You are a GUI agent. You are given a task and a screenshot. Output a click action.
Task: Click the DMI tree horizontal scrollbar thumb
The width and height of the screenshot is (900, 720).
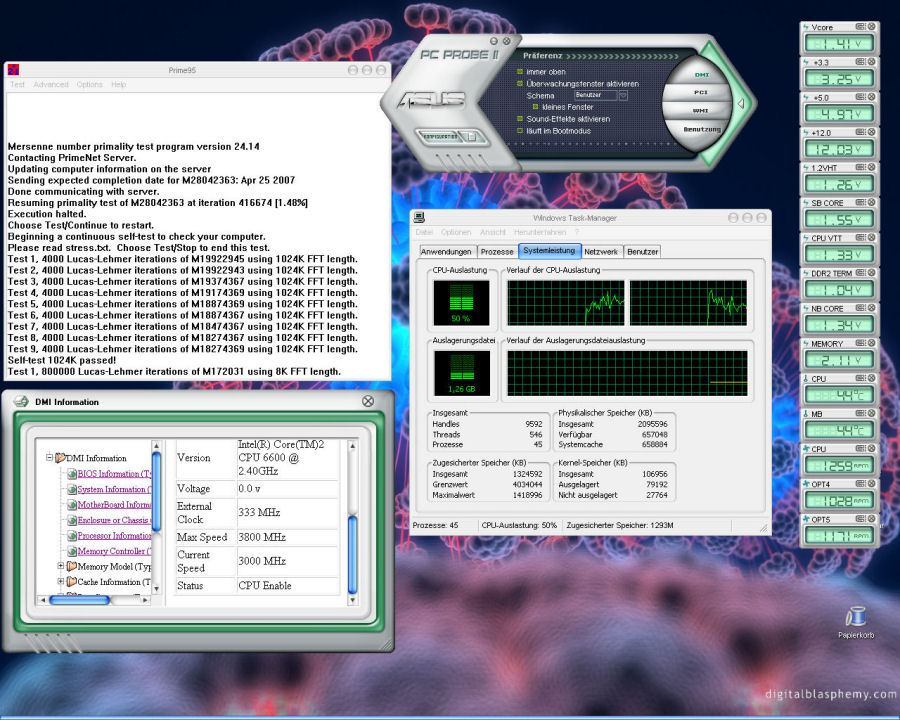[x=79, y=600]
